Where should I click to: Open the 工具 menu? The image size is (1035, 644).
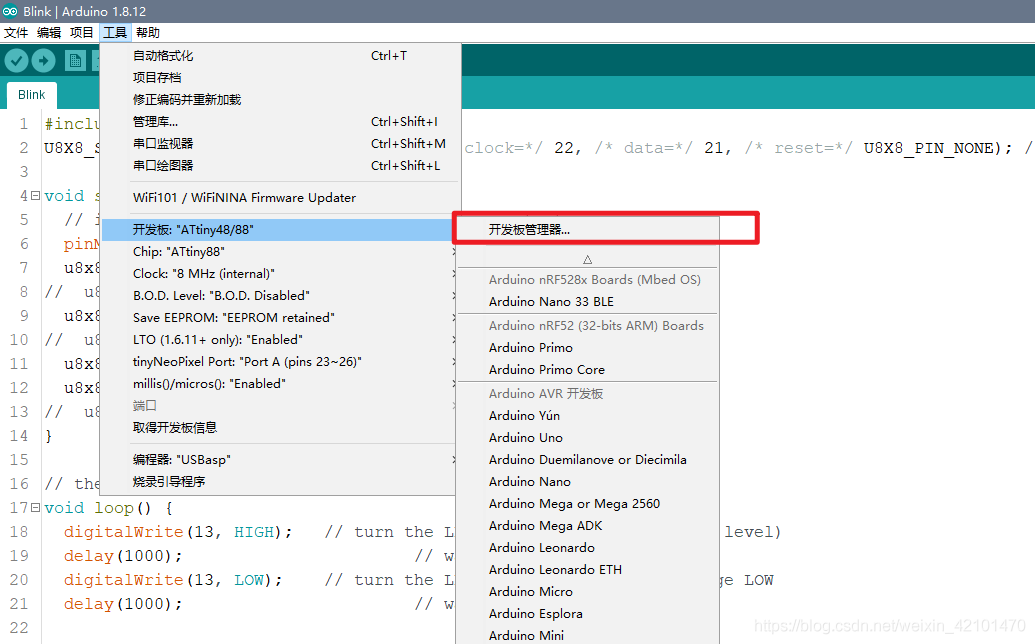[x=115, y=32]
